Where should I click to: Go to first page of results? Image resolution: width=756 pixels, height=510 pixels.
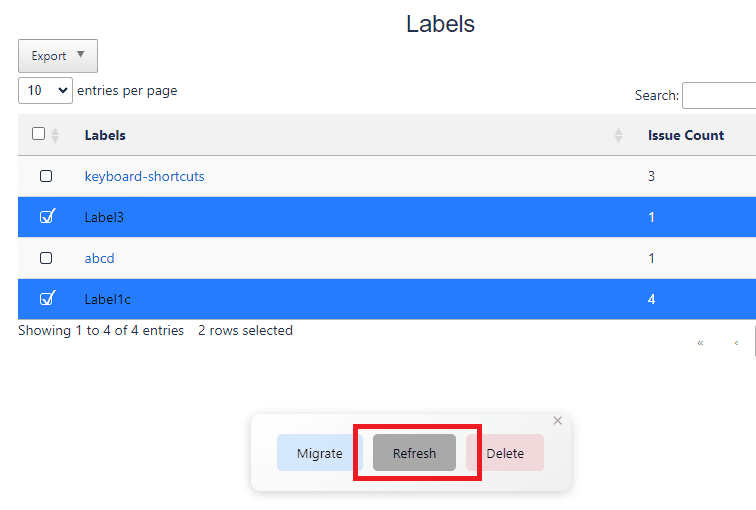(700, 343)
